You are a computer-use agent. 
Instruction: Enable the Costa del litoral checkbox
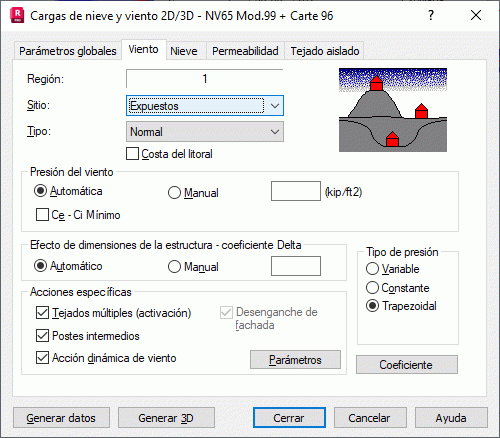coord(132,154)
